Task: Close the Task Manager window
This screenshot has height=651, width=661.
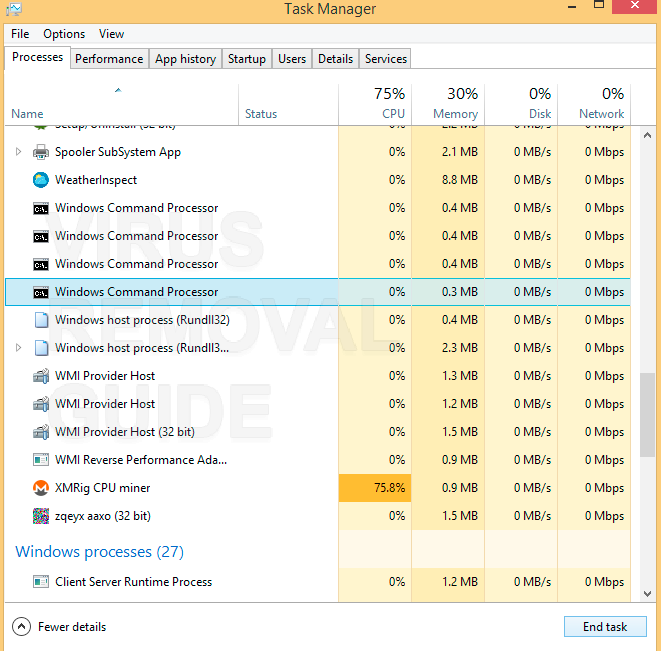Action: pos(635,6)
